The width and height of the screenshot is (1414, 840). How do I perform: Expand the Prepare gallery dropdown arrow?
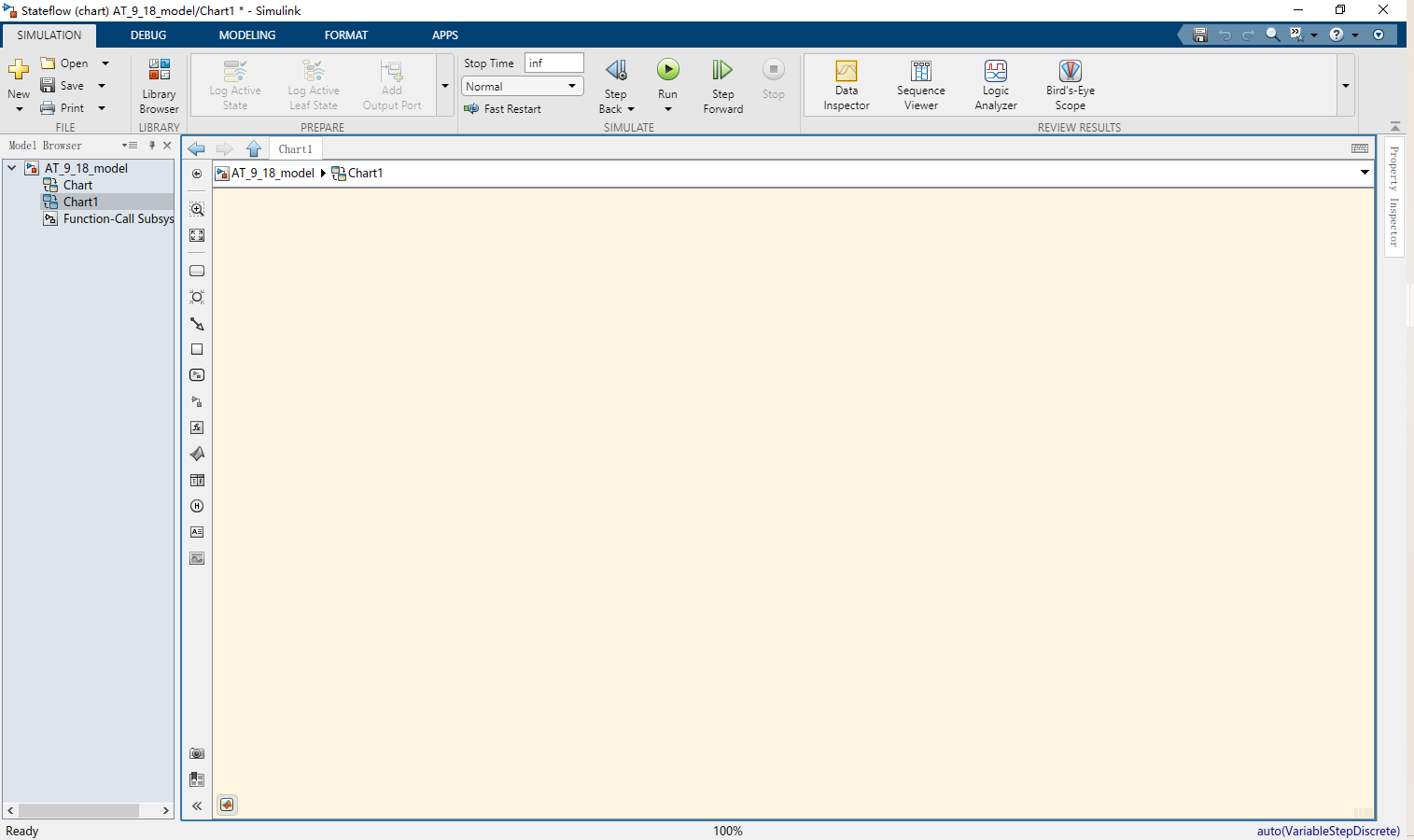pyautogui.click(x=445, y=85)
